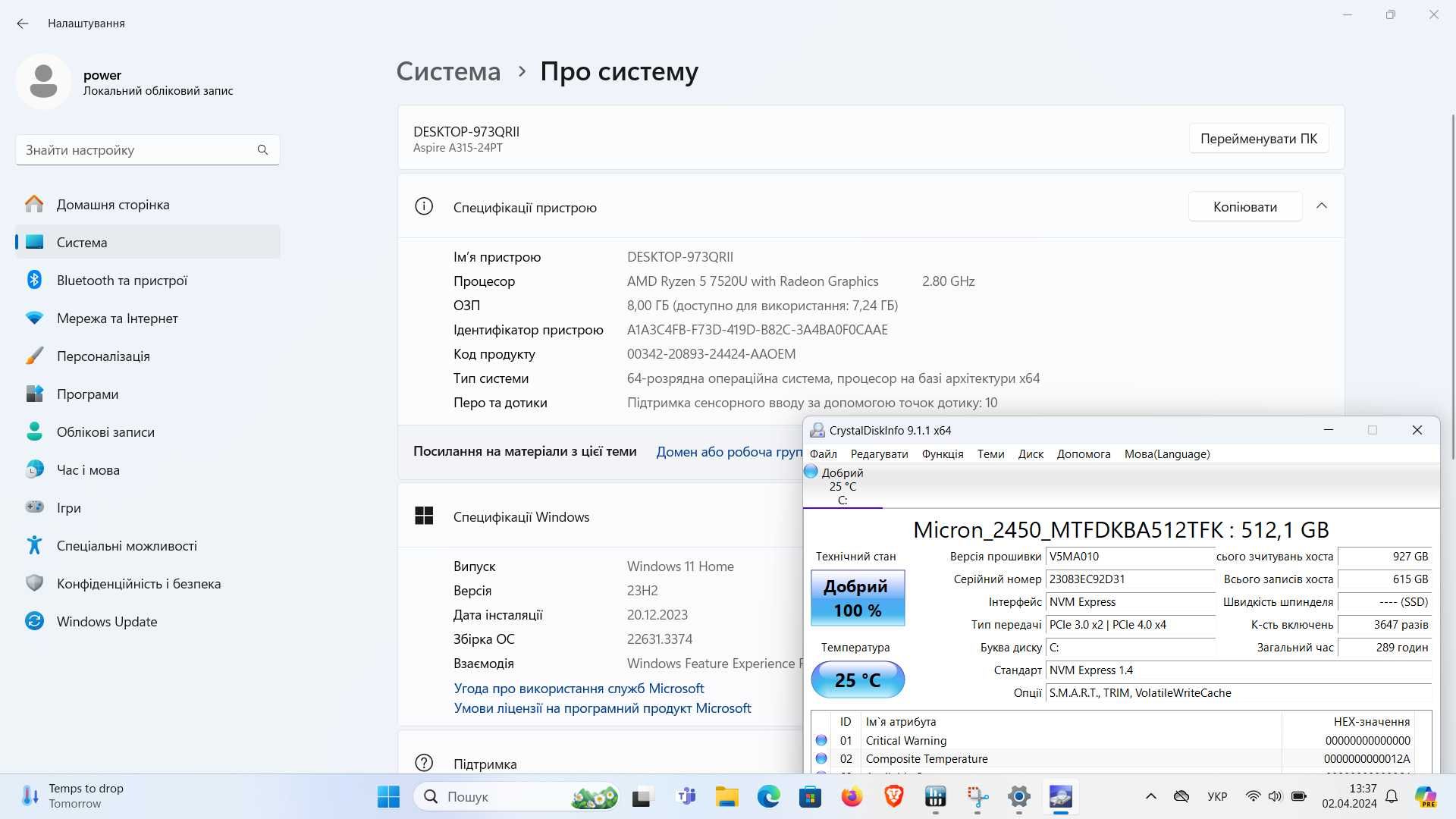Click the Добрий 100 % health status button

[x=858, y=598]
